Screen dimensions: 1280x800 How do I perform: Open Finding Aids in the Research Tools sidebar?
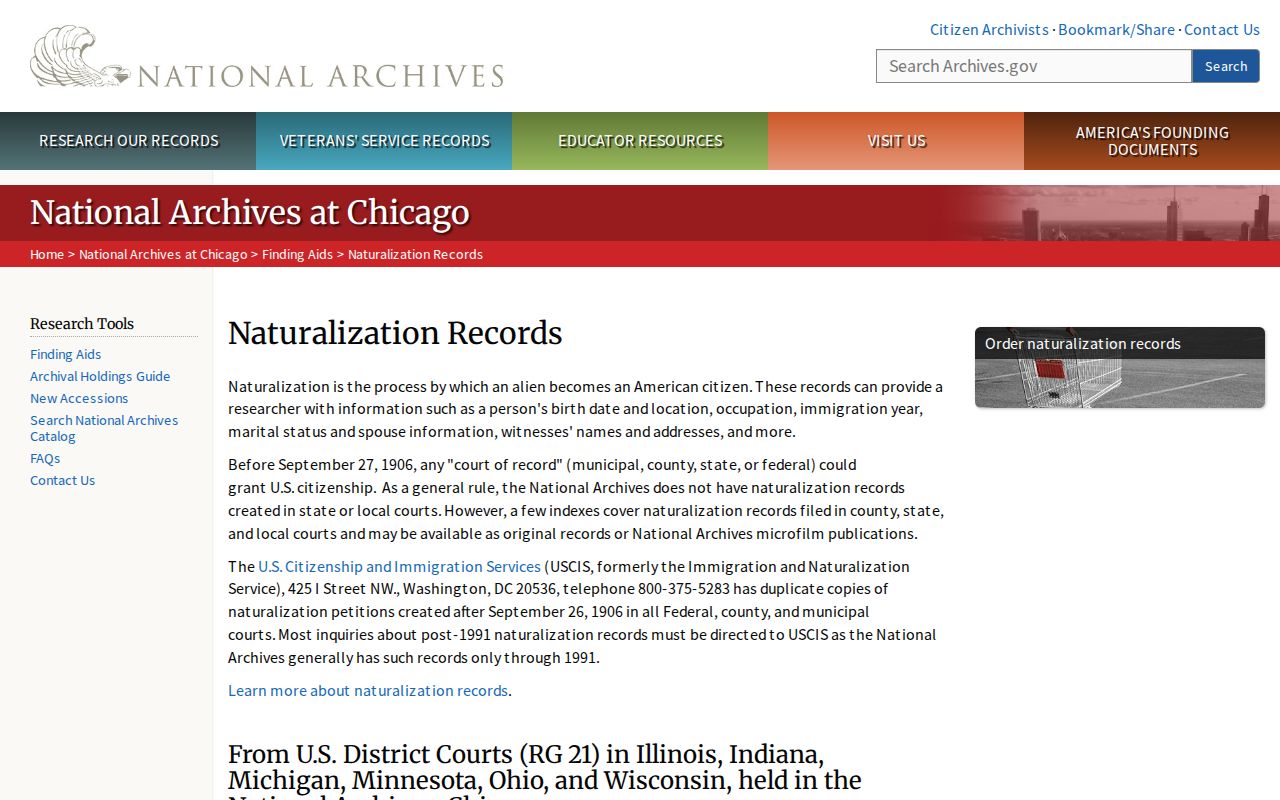point(65,354)
